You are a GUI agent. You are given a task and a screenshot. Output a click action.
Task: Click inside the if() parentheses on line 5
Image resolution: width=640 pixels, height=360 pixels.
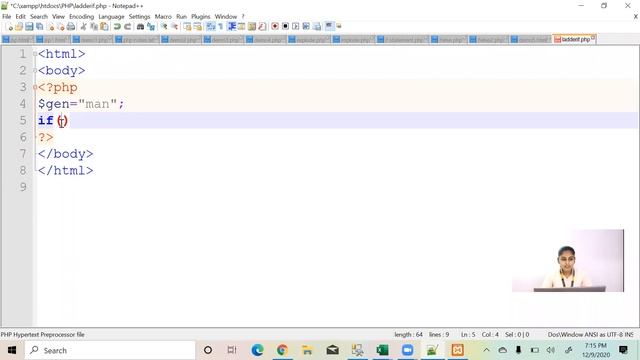click(x=62, y=120)
